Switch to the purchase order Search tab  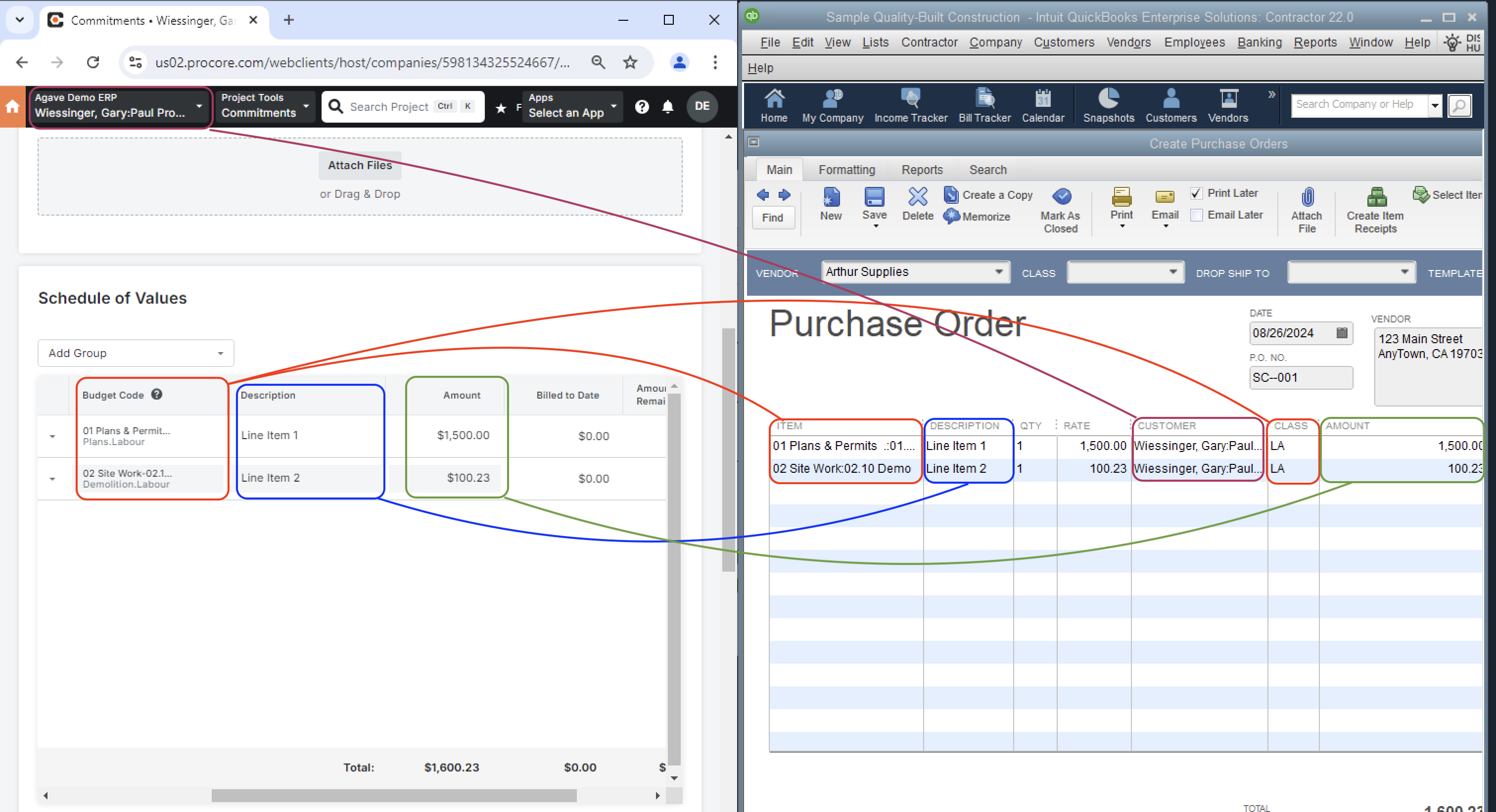point(987,170)
